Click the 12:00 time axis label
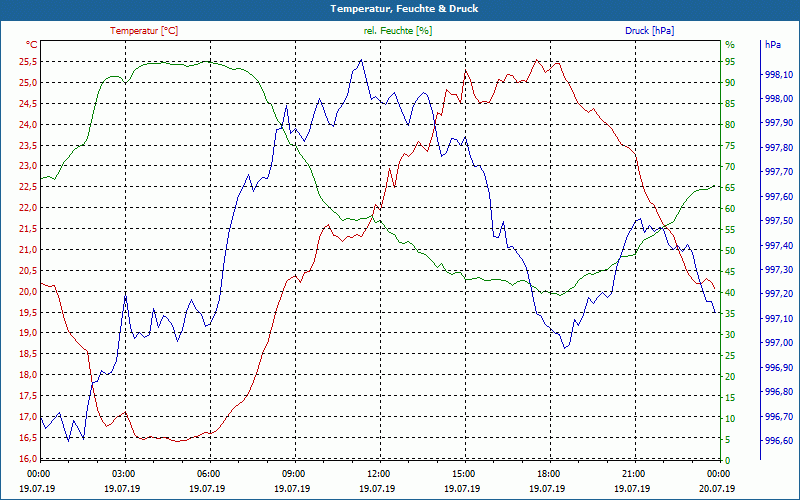 [x=378, y=473]
